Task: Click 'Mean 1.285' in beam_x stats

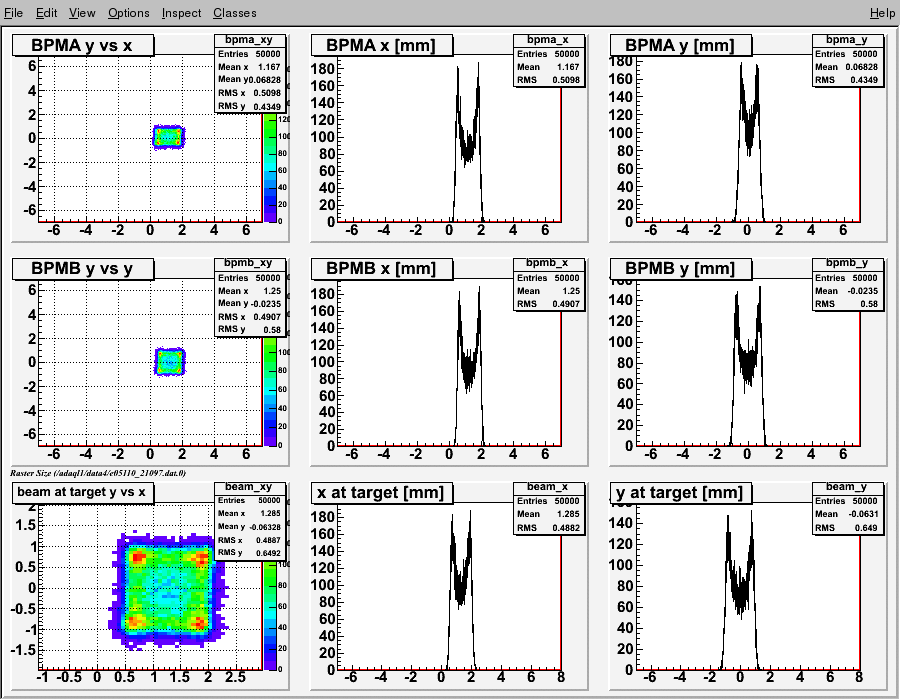Action: 549,514
